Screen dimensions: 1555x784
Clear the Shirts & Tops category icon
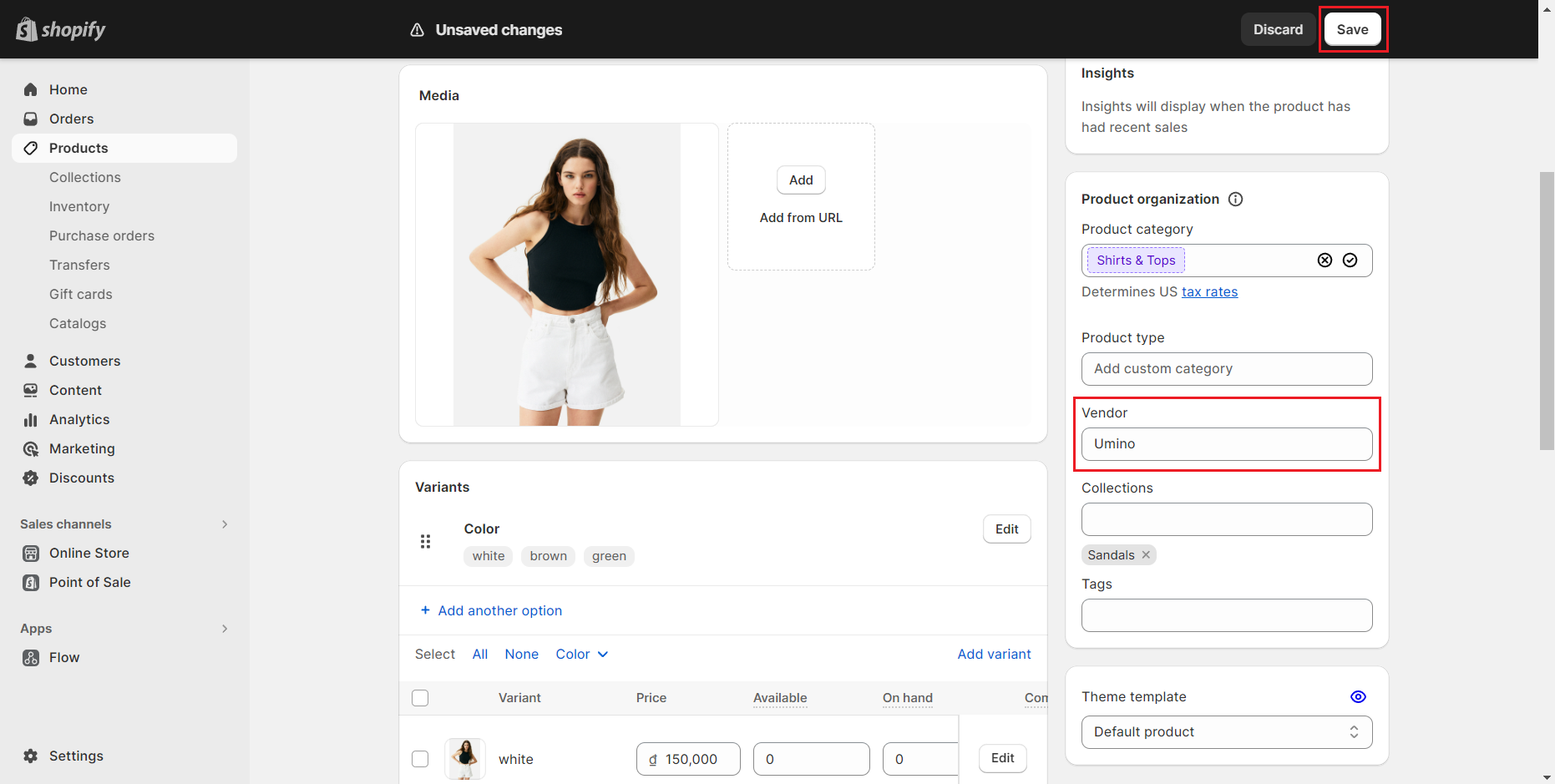point(1325,260)
